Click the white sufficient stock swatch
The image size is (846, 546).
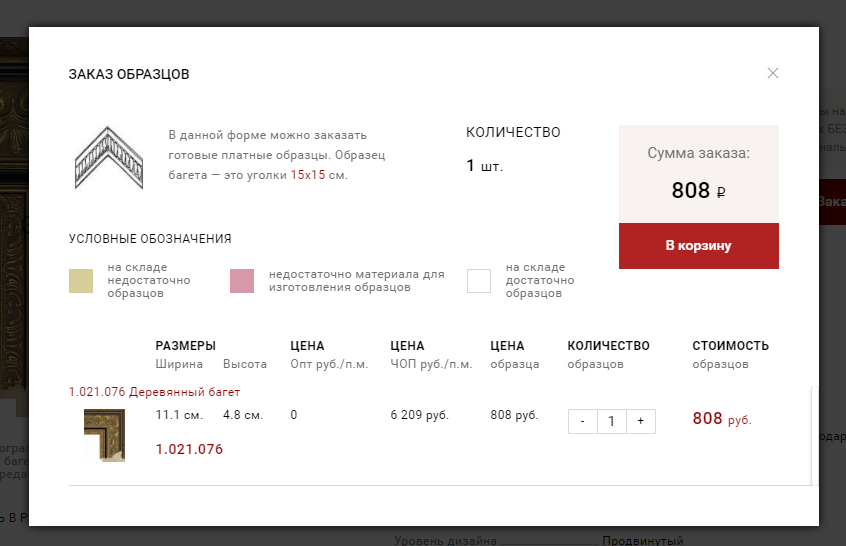pos(479,281)
